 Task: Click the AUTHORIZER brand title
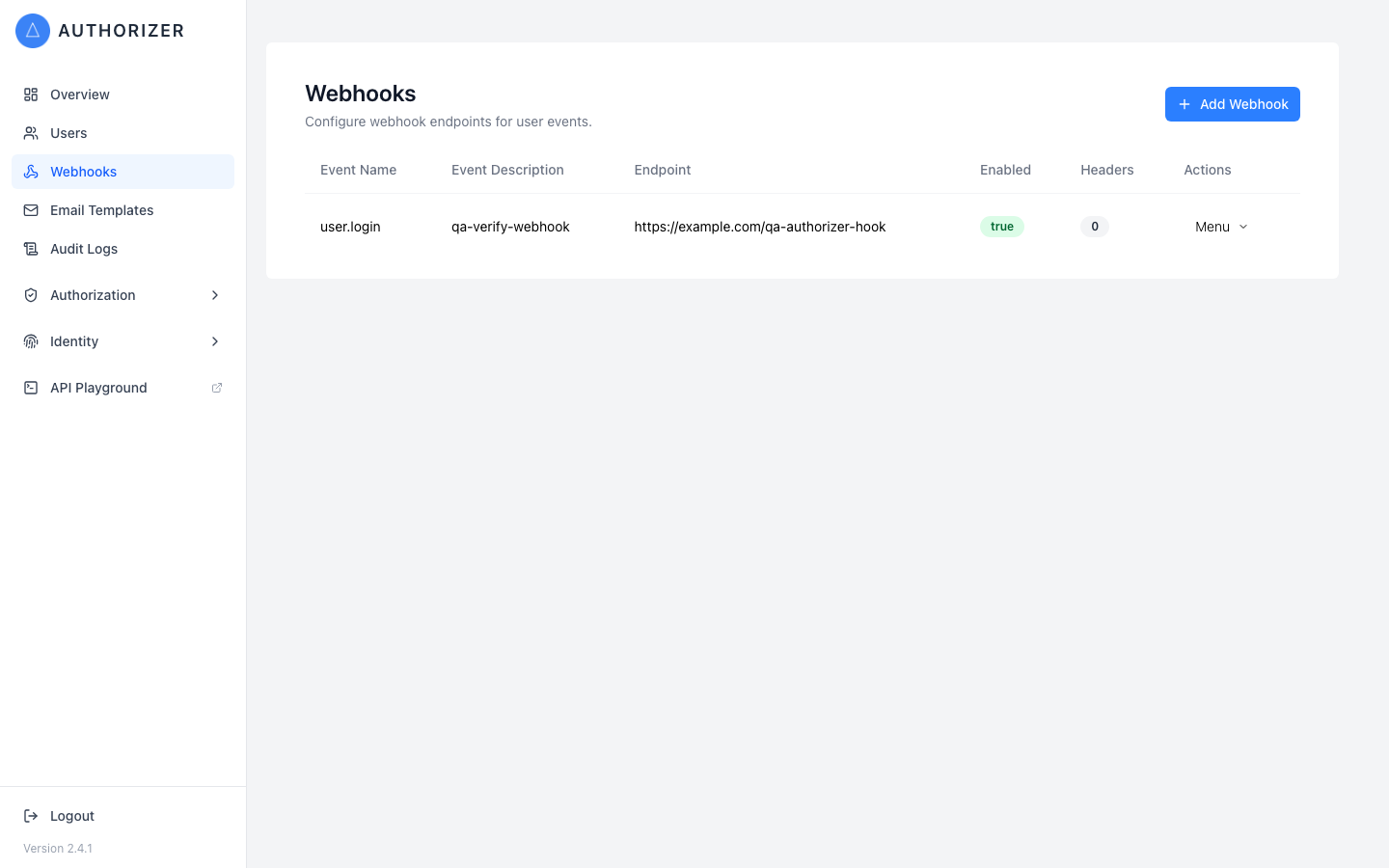(122, 31)
